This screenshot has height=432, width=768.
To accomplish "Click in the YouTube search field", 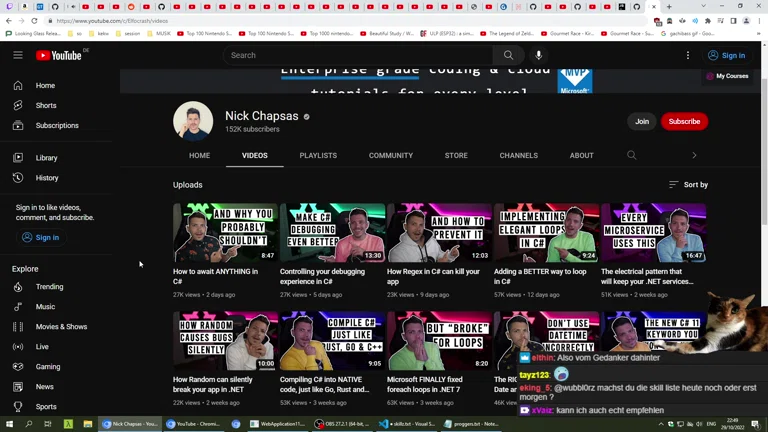I will [x=360, y=55].
